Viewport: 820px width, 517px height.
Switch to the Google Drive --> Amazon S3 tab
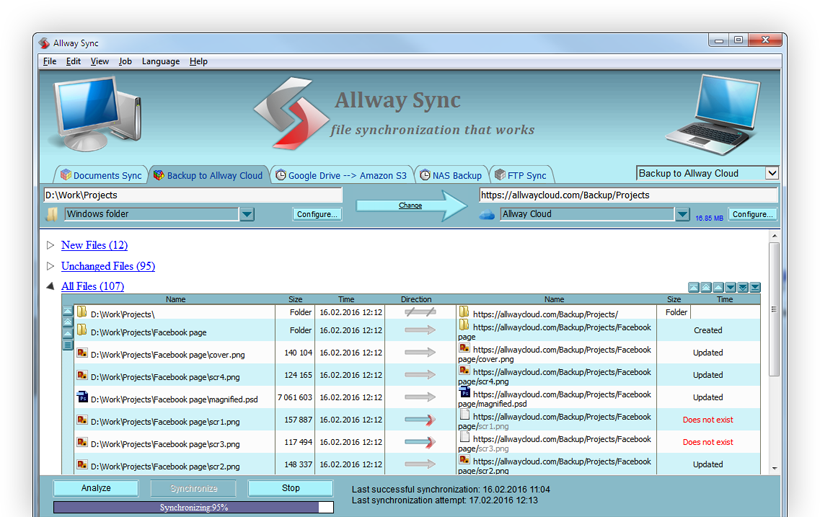click(341, 175)
